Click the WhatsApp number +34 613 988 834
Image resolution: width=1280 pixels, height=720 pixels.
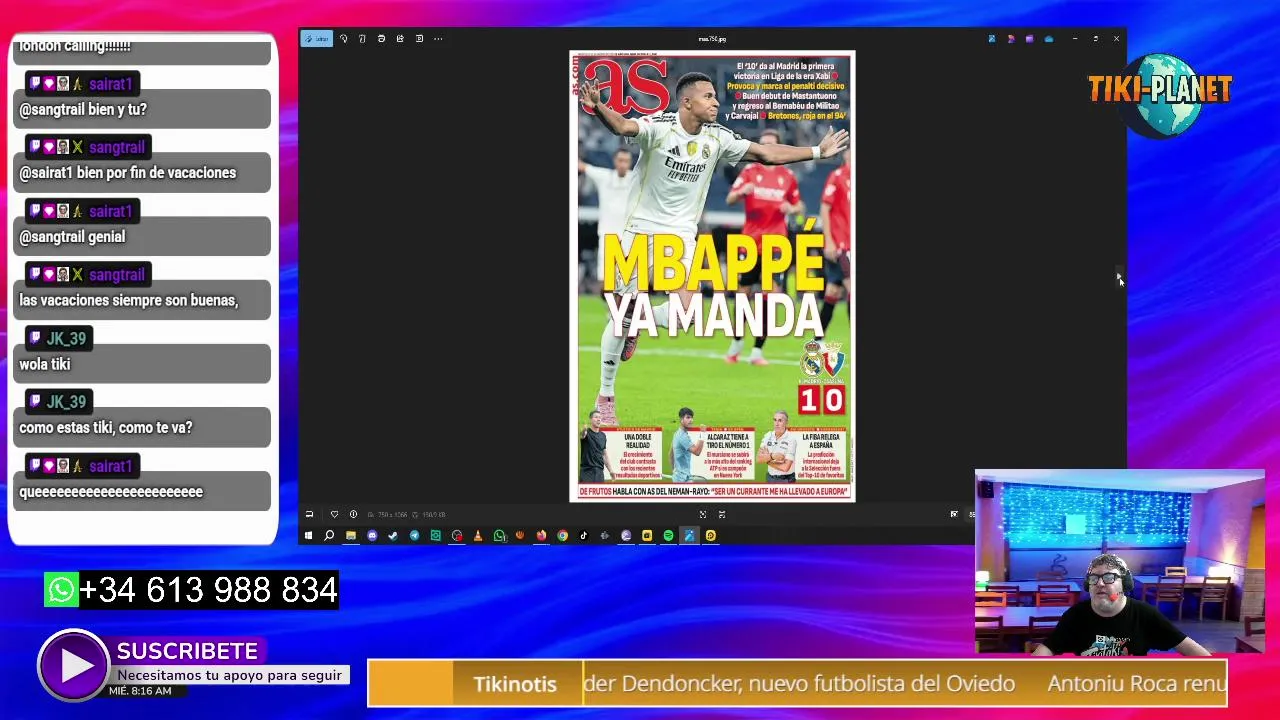[x=208, y=590]
